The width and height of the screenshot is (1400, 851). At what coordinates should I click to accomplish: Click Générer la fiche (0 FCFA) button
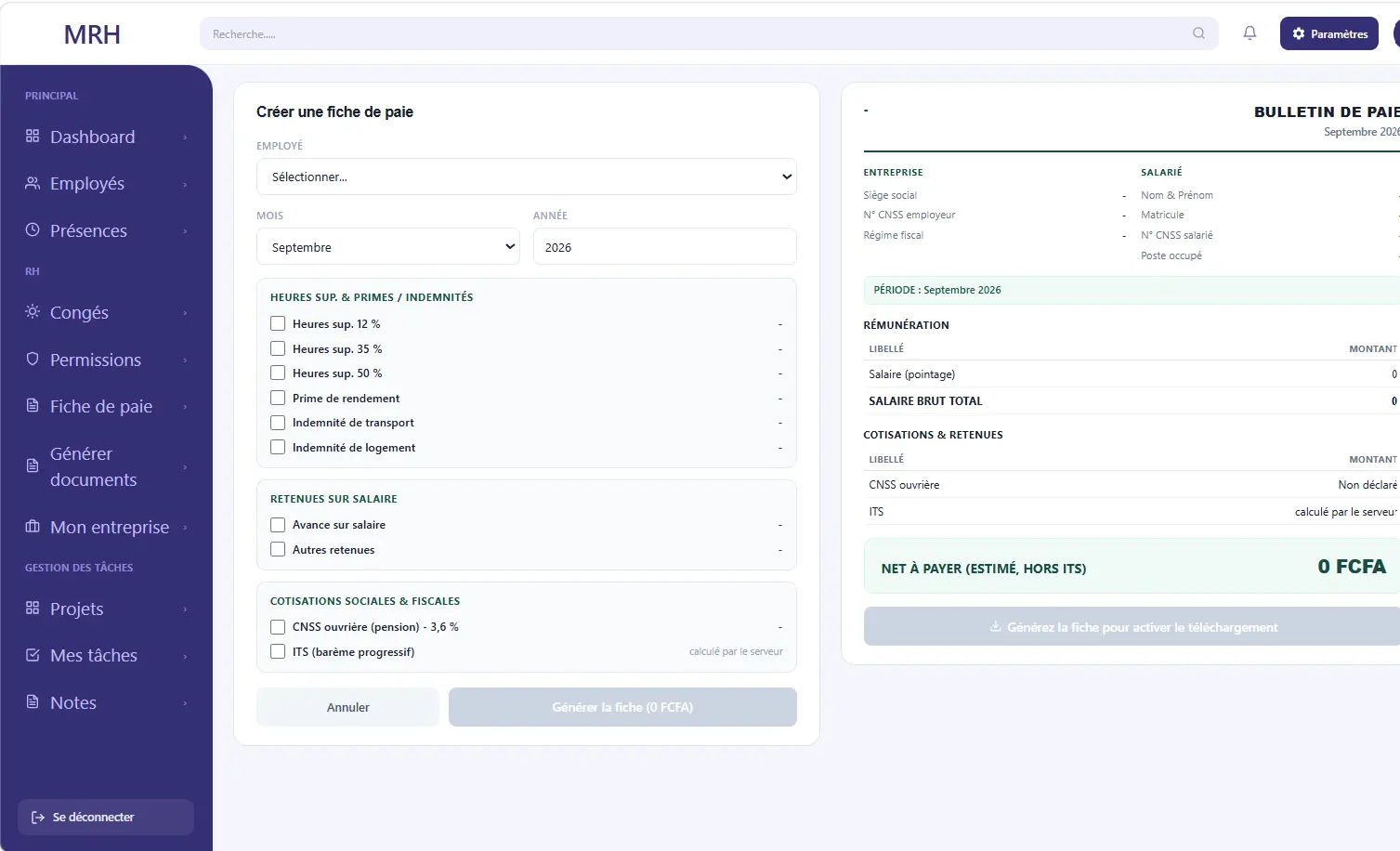622,707
